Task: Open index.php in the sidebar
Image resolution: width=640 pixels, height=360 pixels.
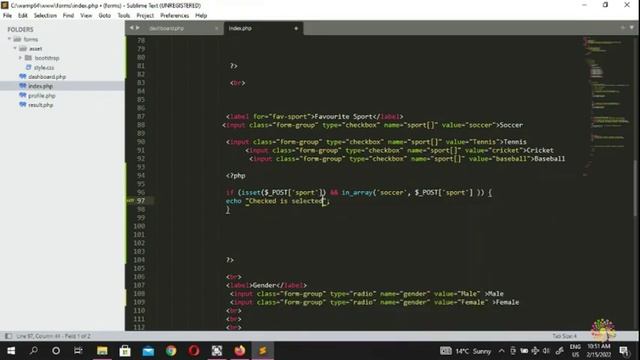Action: pyautogui.click(x=40, y=86)
